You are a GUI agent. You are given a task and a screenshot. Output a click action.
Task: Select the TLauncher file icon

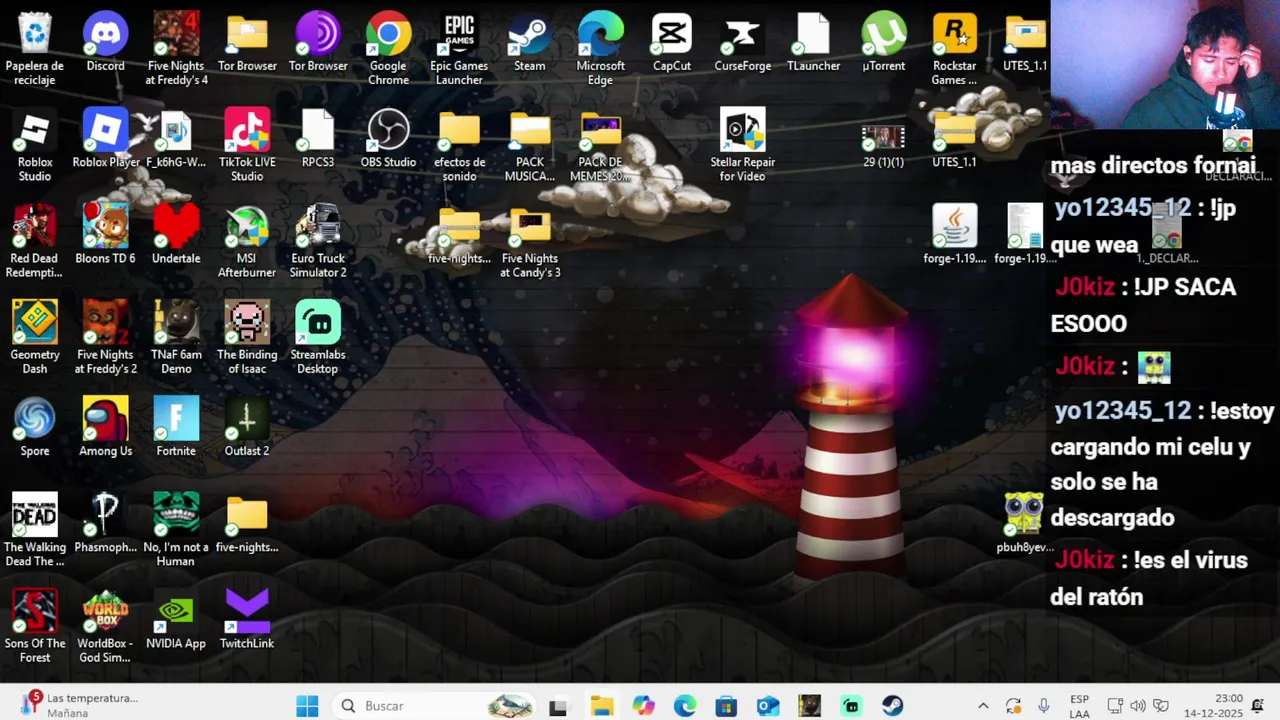[813, 43]
